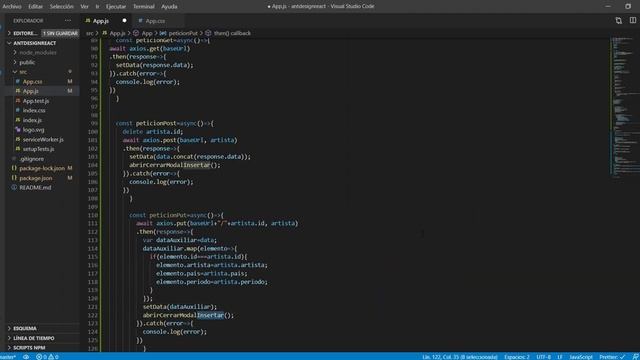Split the editor with the split icon
The width and height of the screenshot is (640, 360).
633,20
